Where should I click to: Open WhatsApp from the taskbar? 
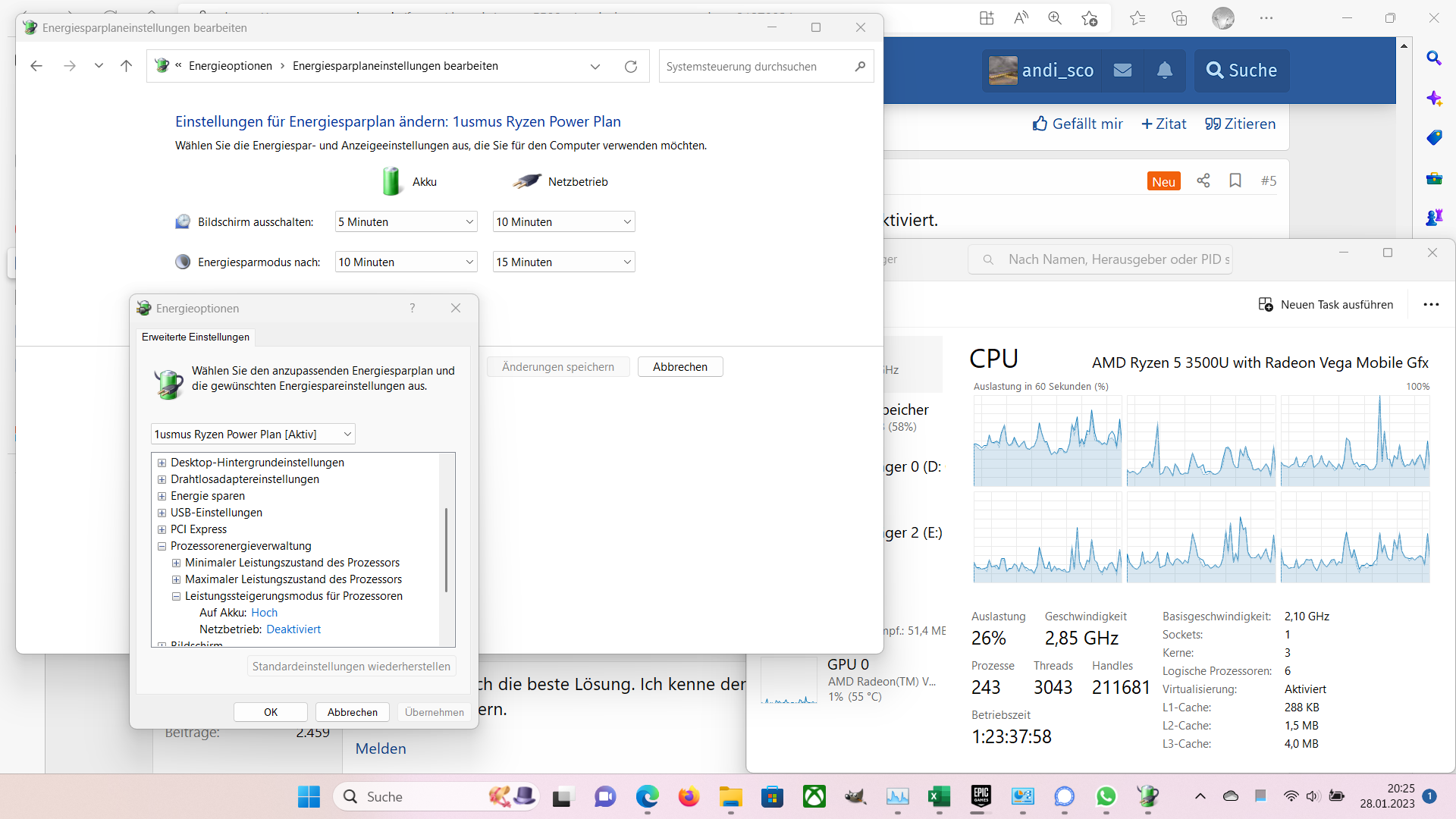1106,796
